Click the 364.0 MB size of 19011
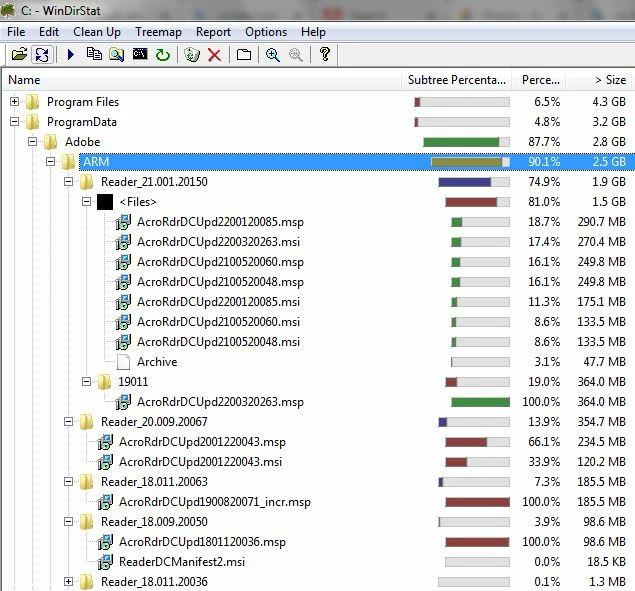 601,382
